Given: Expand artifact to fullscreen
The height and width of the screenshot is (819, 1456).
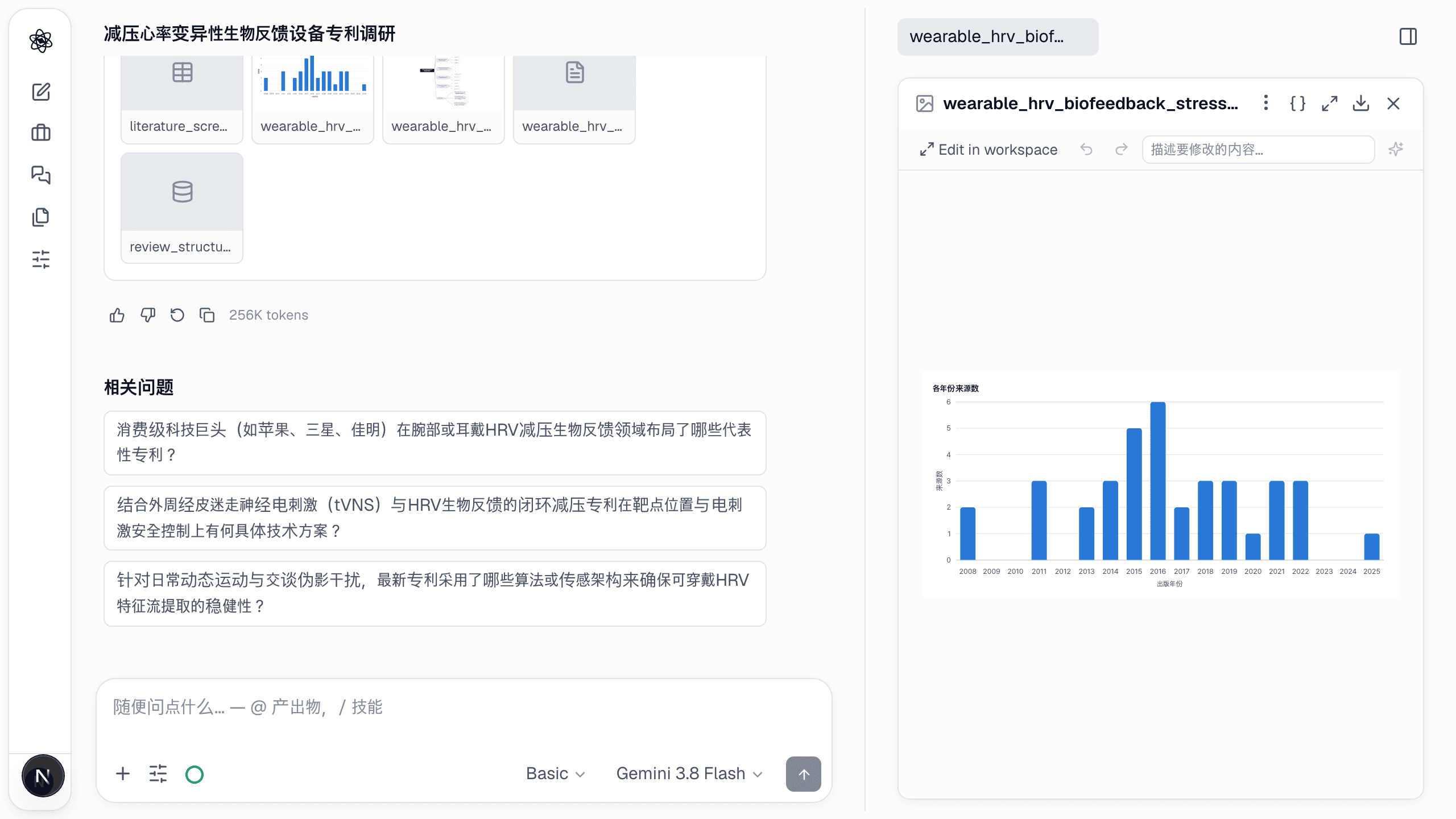Looking at the screenshot, I should 1330,104.
